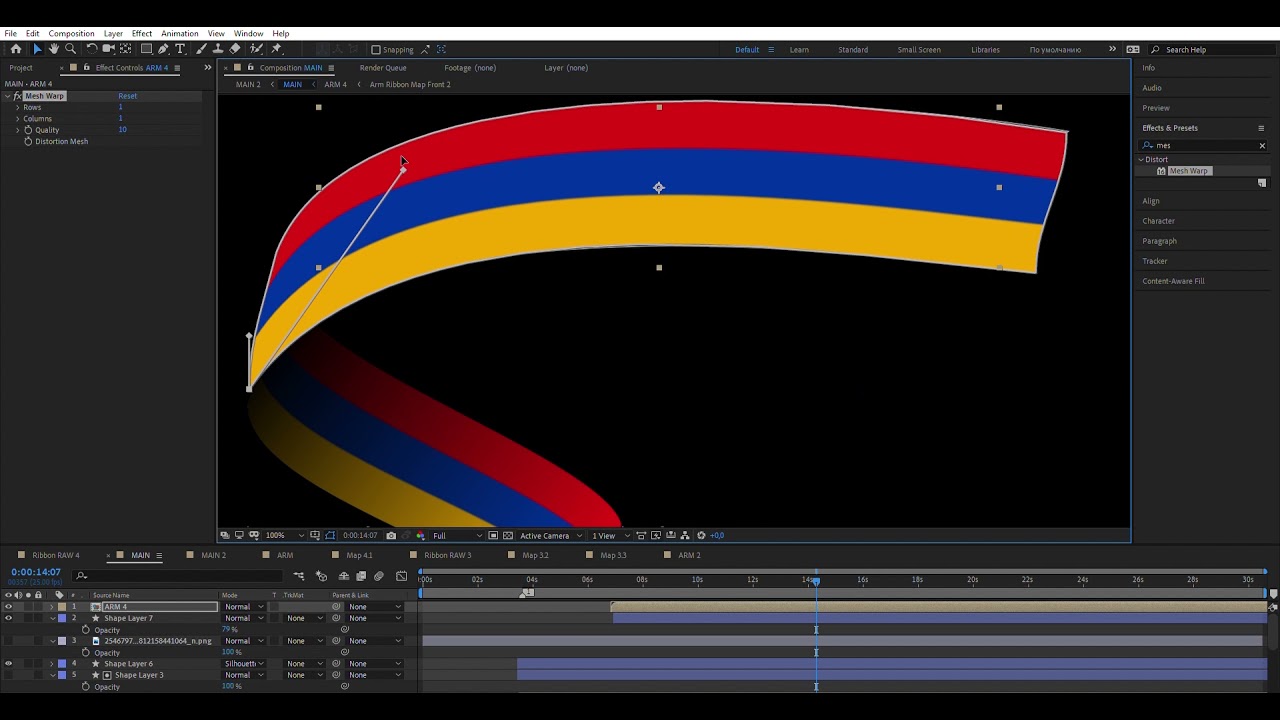Select the Zoom magnifier tool
This screenshot has height=720, width=1280.
(70, 49)
